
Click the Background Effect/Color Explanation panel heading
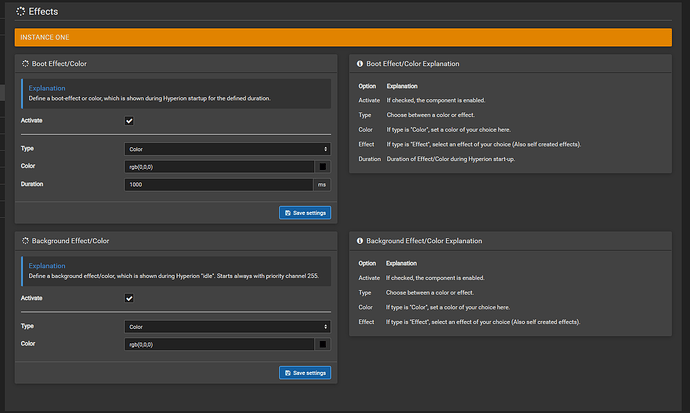[424, 241]
